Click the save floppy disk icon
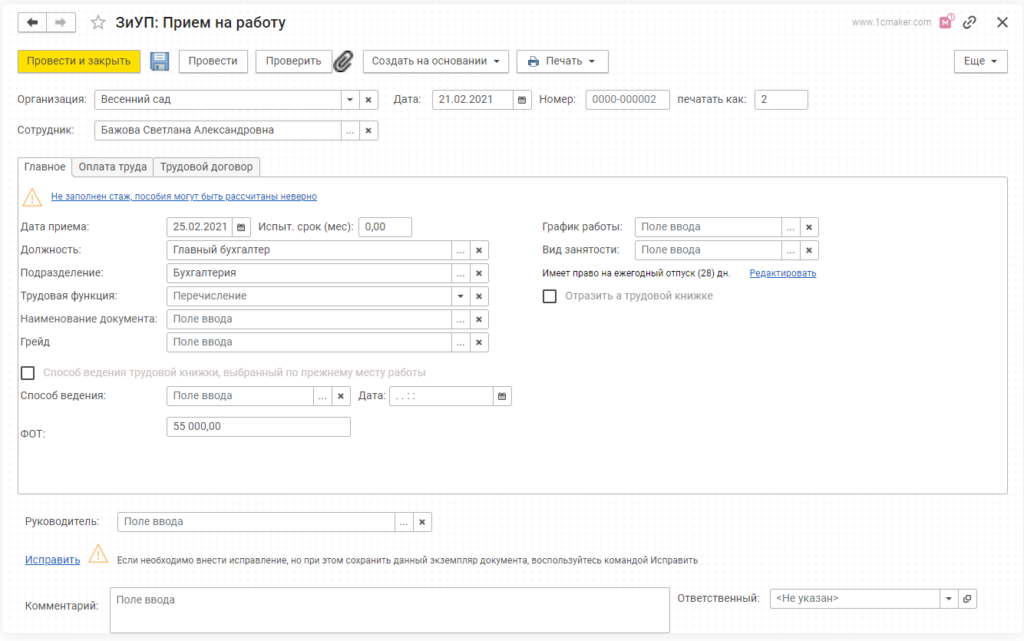Image resolution: width=1024 pixels, height=641 pixels. pyautogui.click(x=159, y=62)
